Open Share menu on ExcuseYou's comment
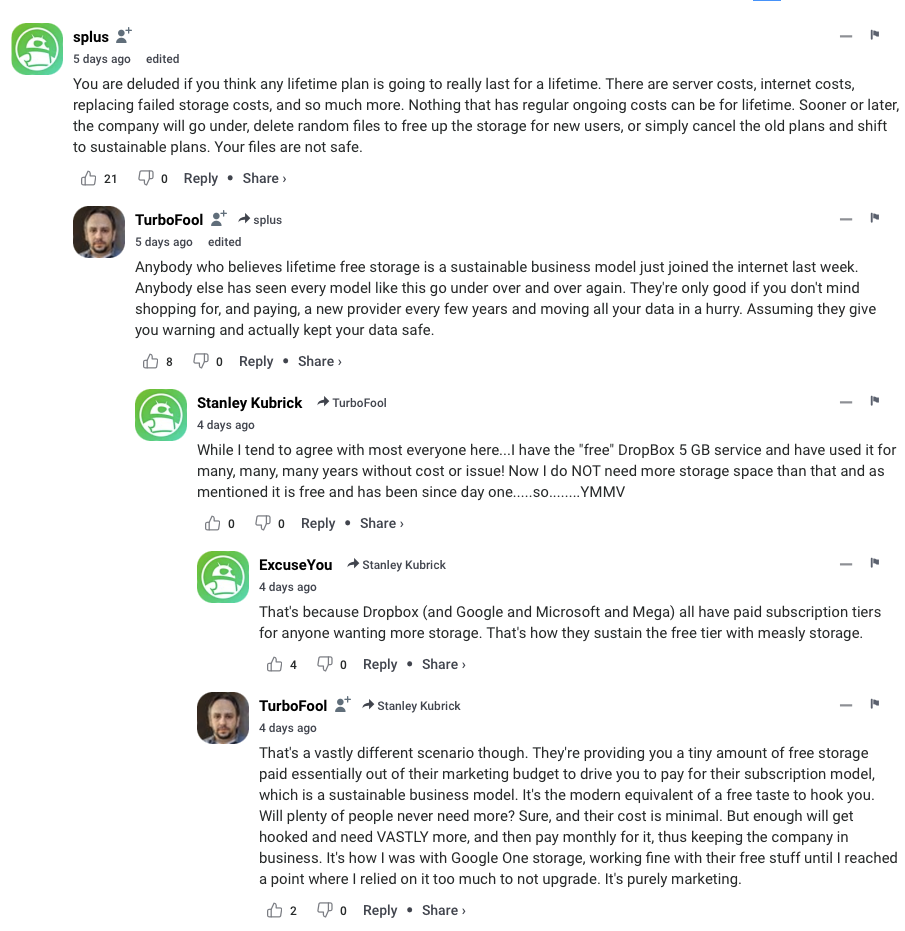 click(443, 664)
